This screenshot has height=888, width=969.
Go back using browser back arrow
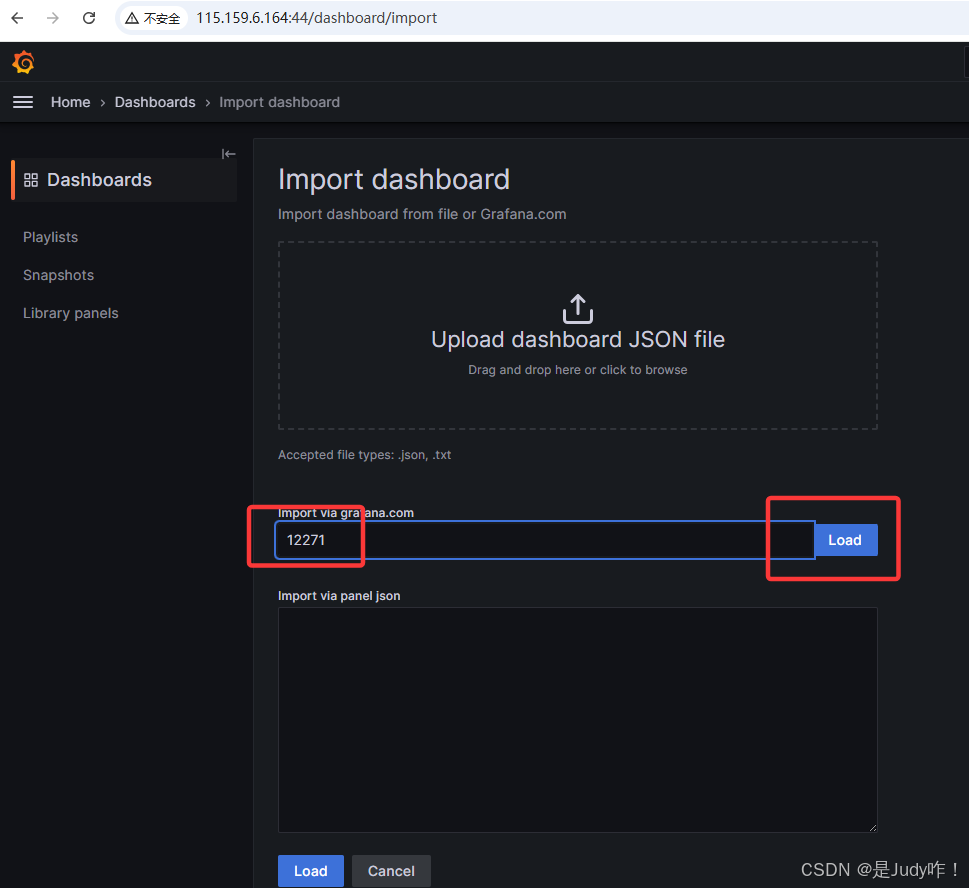tap(17, 18)
